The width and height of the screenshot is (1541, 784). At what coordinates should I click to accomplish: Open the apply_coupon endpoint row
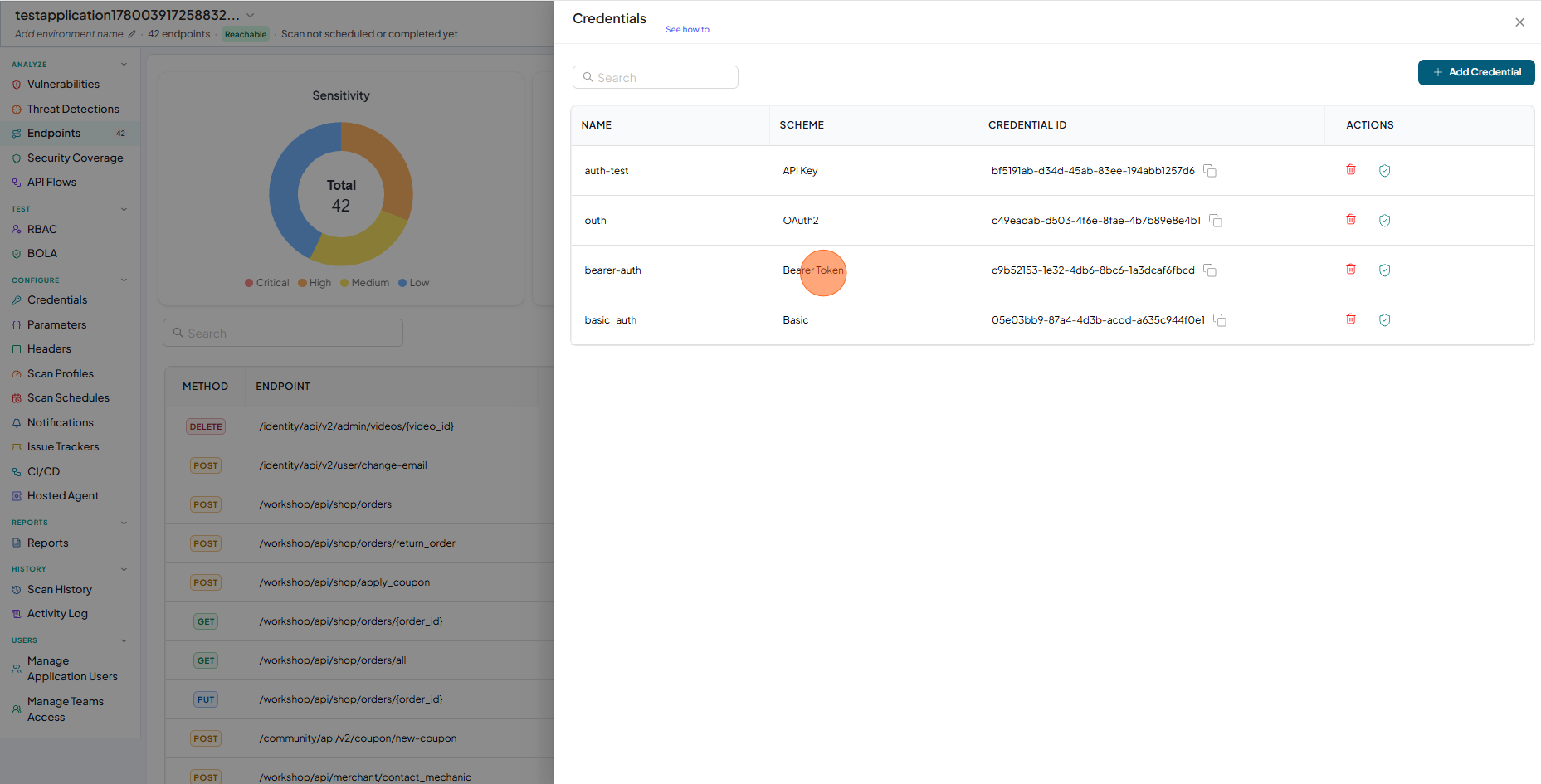coord(359,582)
